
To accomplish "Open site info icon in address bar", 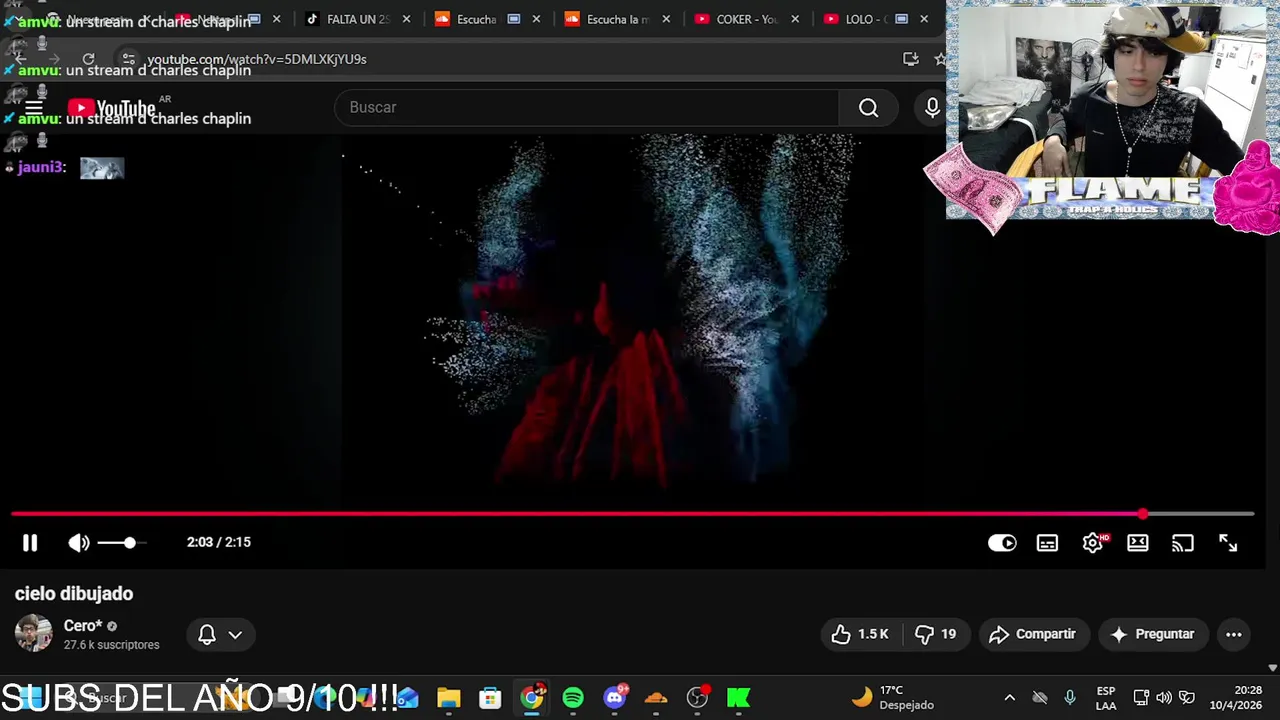I will [128, 59].
